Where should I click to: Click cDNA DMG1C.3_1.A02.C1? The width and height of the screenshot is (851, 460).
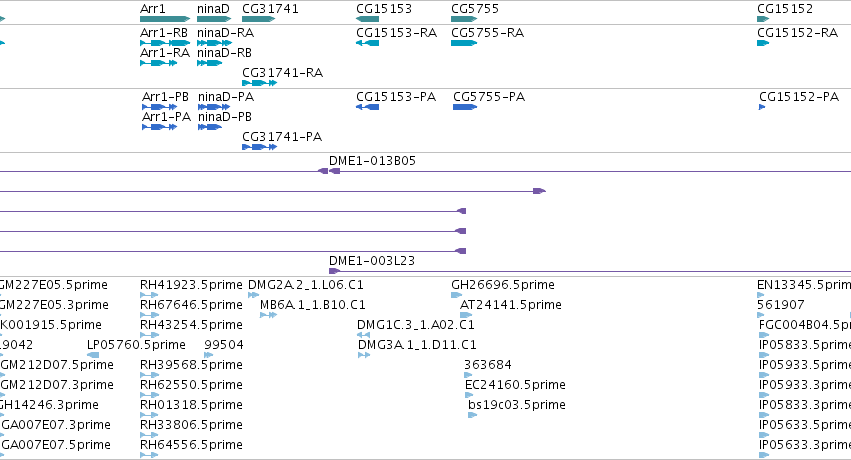pyautogui.click(x=416, y=325)
